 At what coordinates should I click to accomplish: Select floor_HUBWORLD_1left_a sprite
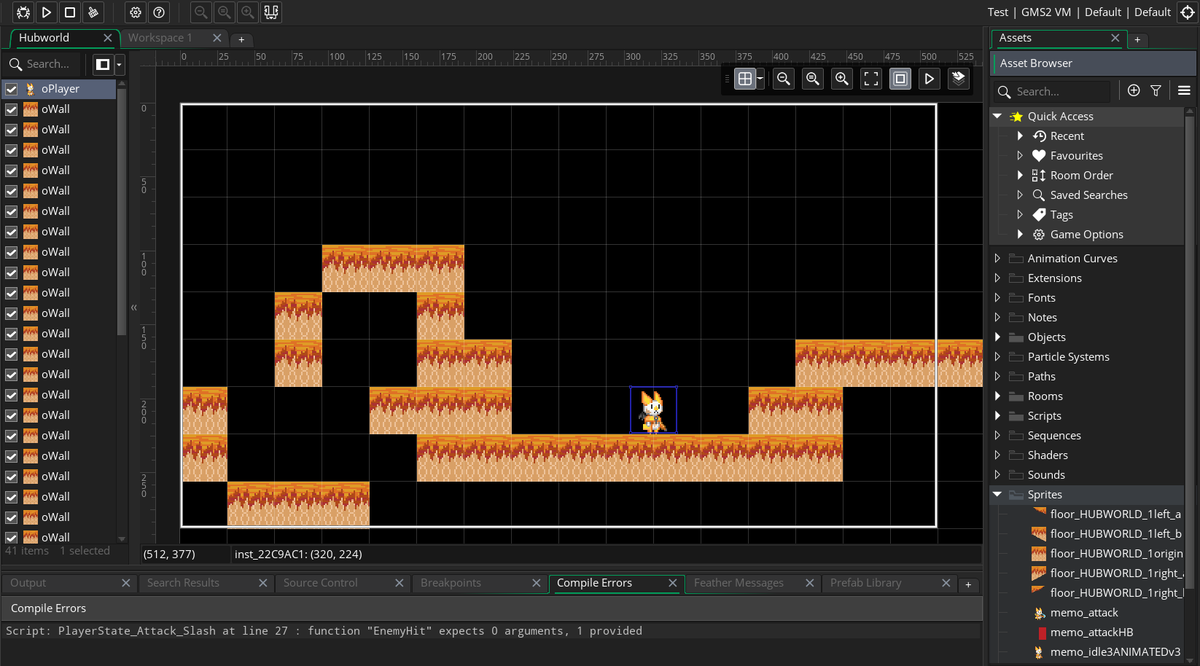pyautogui.click(x=1115, y=514)
